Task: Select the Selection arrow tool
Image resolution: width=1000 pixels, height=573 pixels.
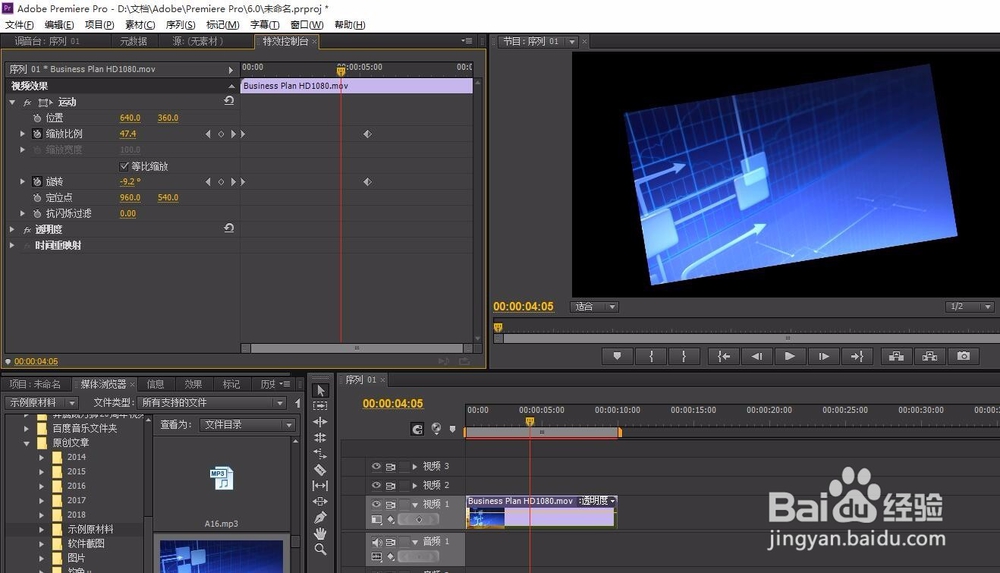Action: tap(320, 390)
